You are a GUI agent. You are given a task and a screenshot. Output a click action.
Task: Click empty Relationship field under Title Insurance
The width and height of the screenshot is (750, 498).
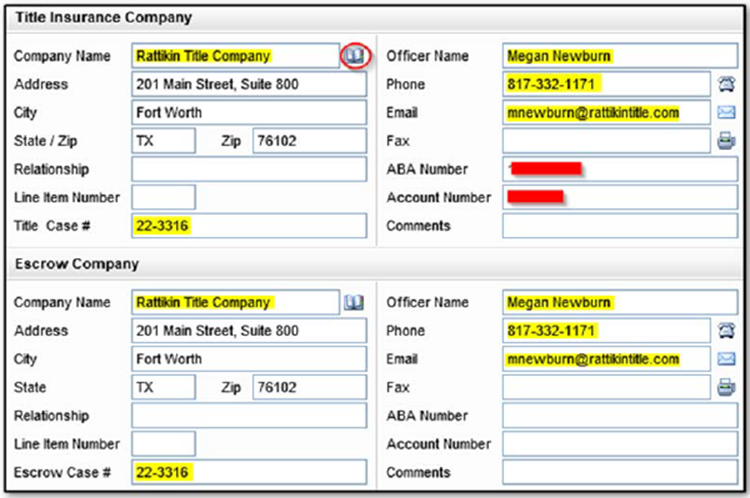tap(249, 169)
